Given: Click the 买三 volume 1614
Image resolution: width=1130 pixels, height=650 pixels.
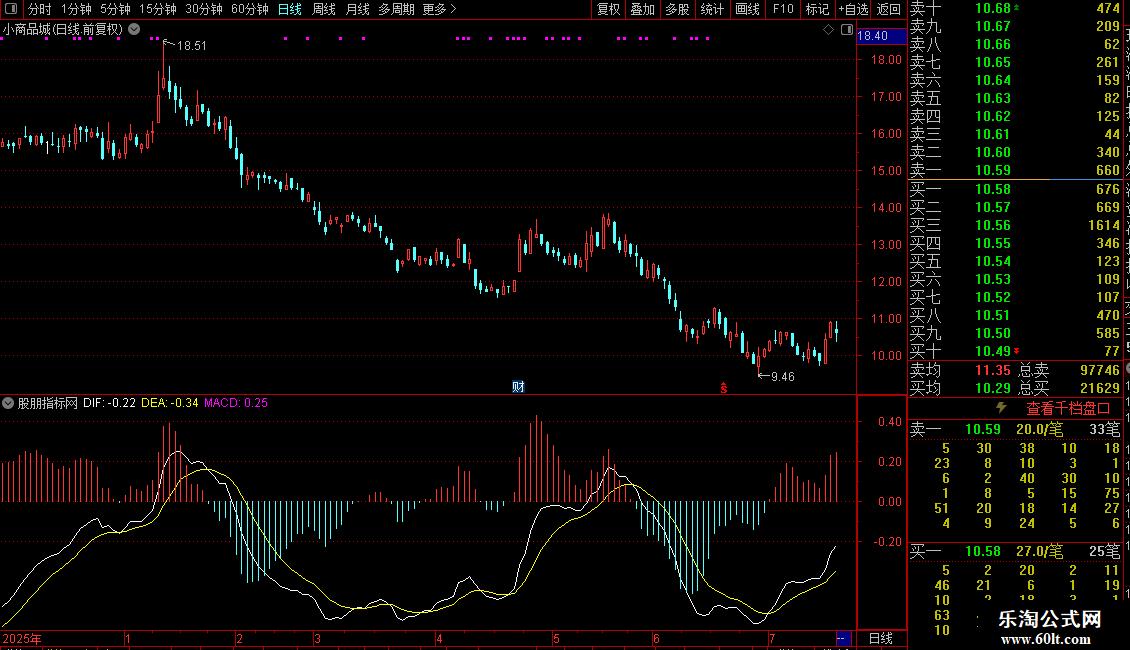Looking at the screenshot, I should click(1103, 225).
